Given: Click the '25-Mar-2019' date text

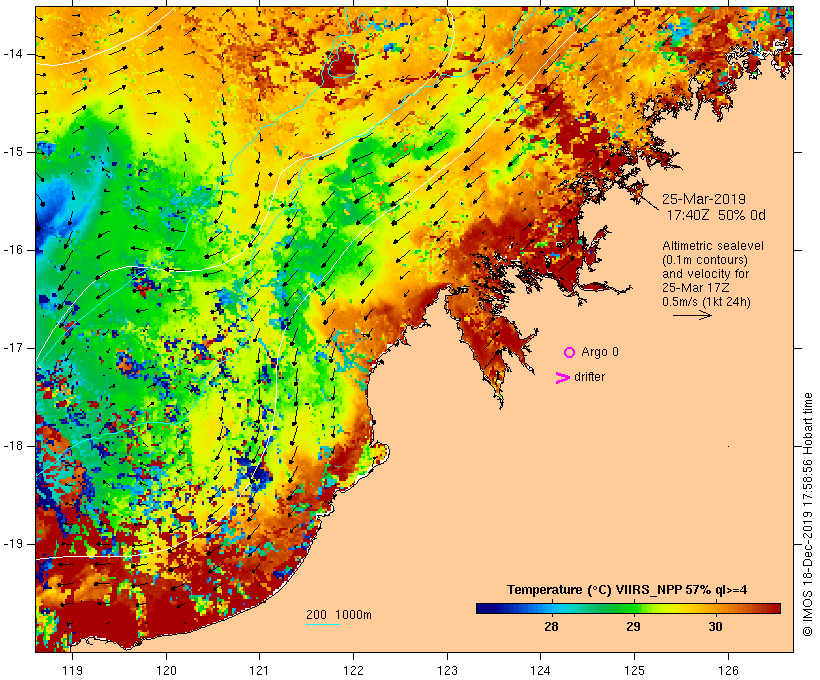Looking at the screenshot, I should click(x=704, y=199).
